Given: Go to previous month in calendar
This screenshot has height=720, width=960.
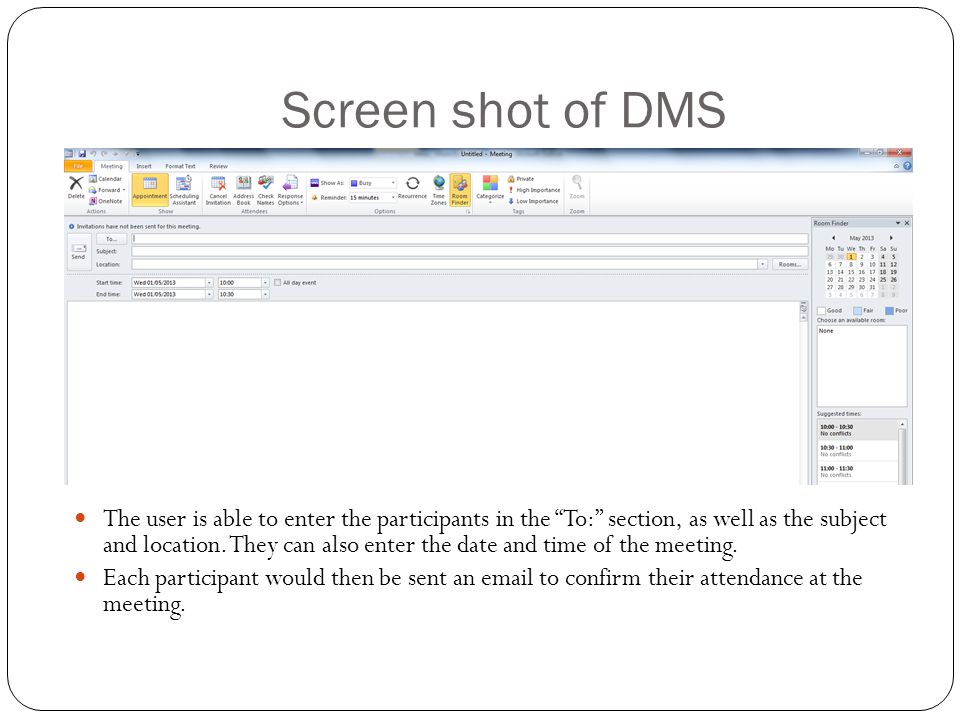Looking at the screenshot, I should pos(833,238).
